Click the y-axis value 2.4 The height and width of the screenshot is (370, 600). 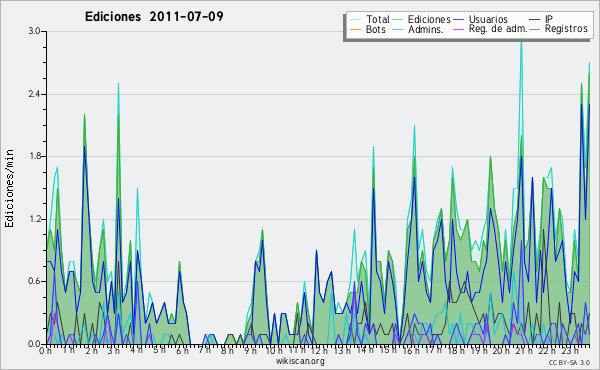34,94
